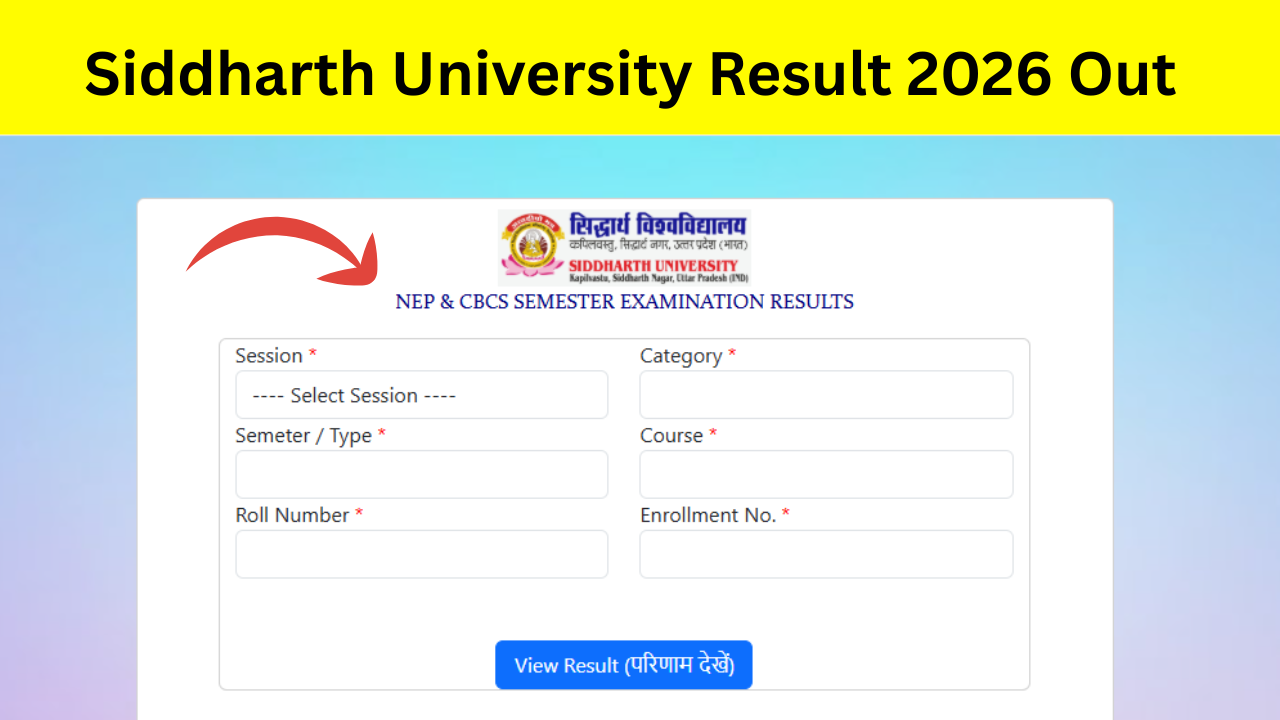
Task: Open the Select Session dropdown
Action: (x=421, y=394)
